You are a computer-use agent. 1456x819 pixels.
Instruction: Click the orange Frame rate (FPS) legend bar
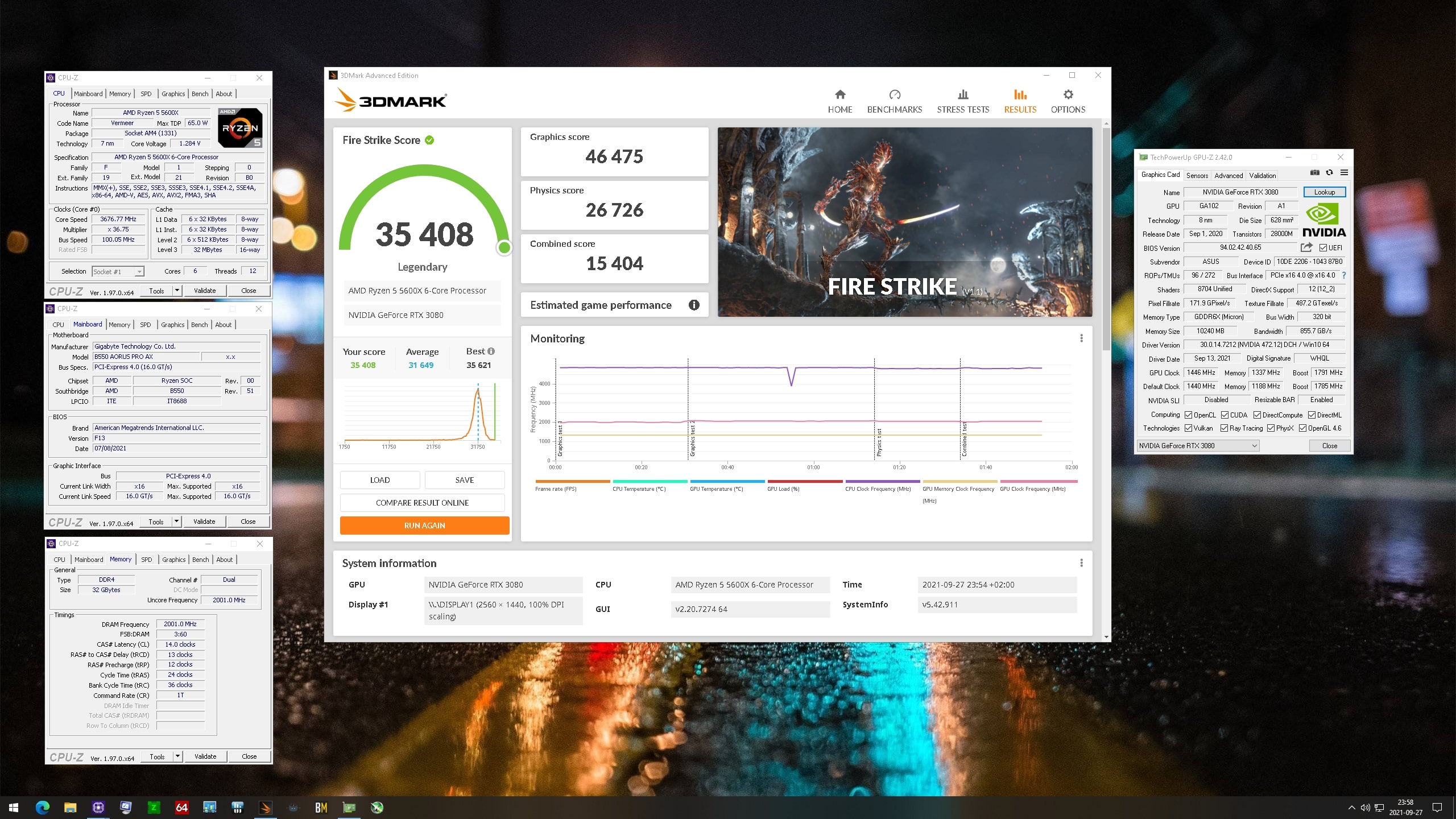coord(572,481)
